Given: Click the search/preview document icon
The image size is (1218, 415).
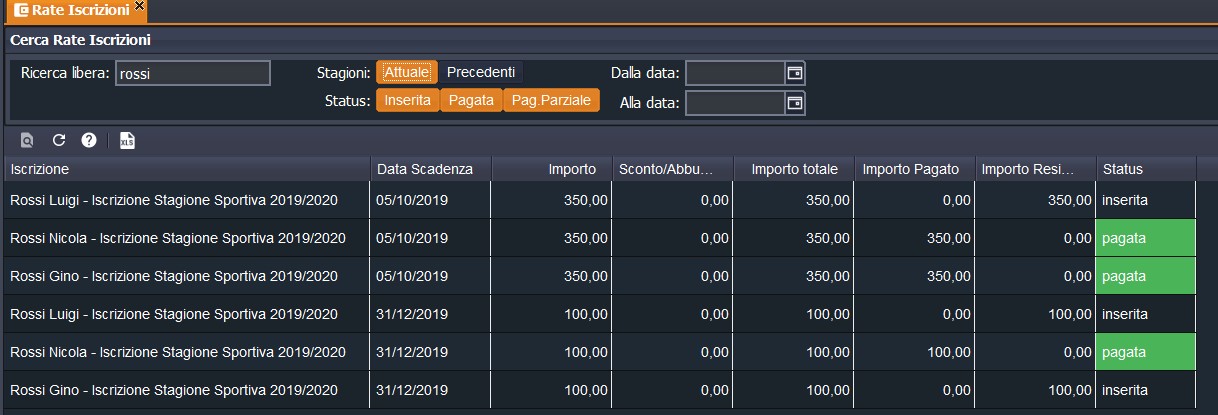Looking at the screenshot, I should (27, 141).
